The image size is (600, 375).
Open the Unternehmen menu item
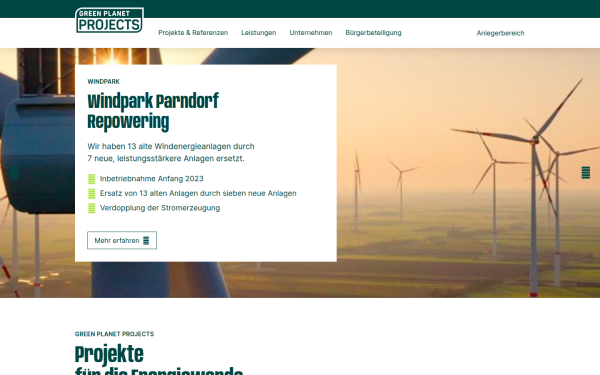[x=311, y=33]
